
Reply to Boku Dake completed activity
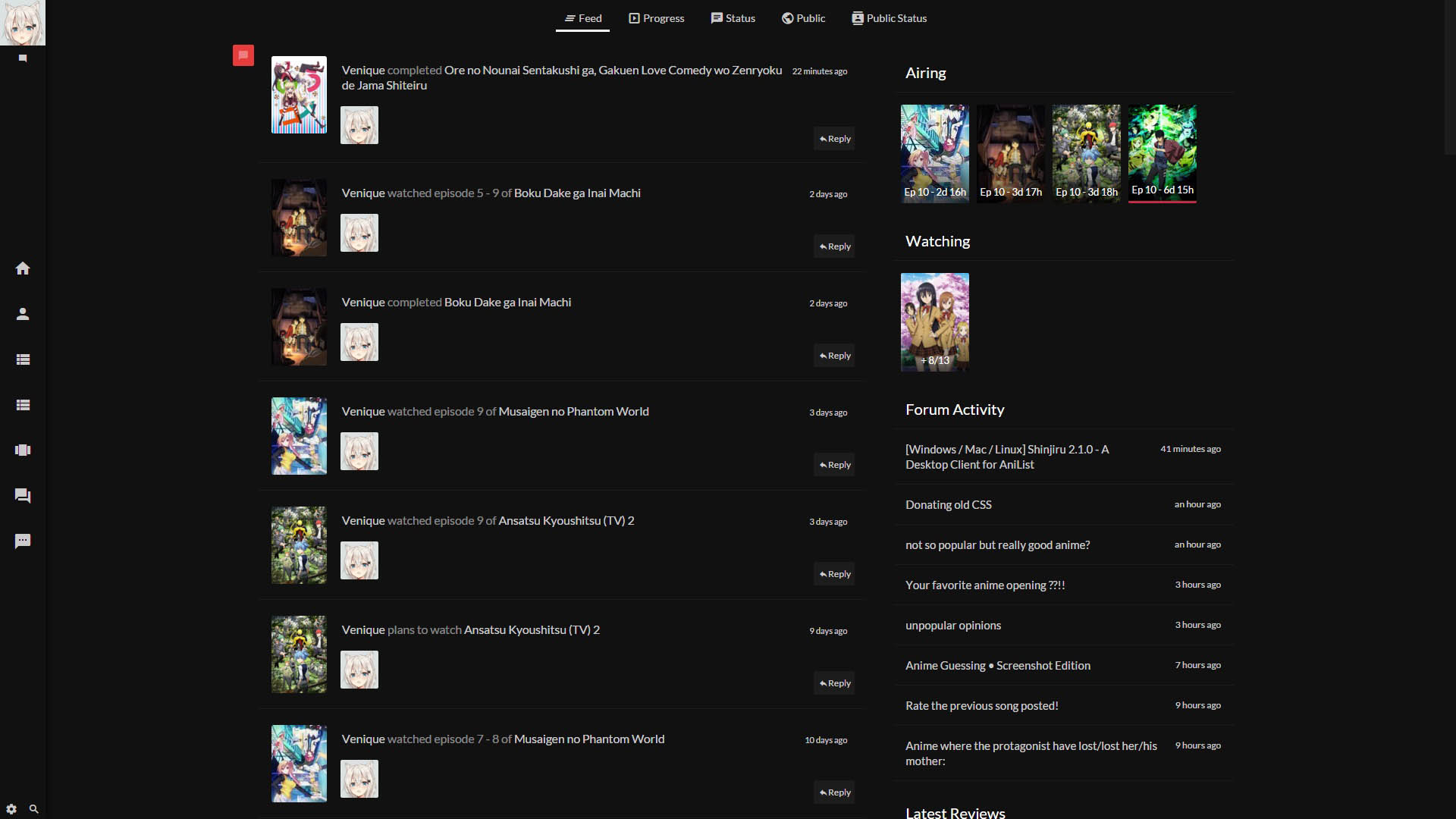tap(834, 356)
